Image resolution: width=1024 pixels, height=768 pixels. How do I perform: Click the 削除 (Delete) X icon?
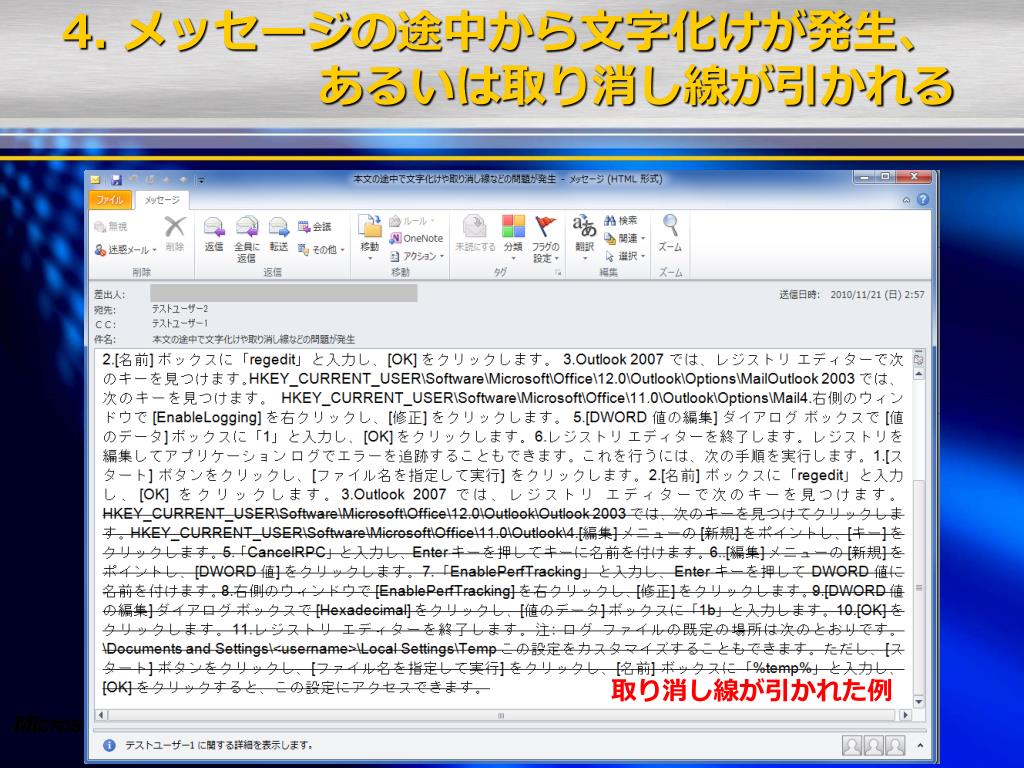(x=174, y=234)
